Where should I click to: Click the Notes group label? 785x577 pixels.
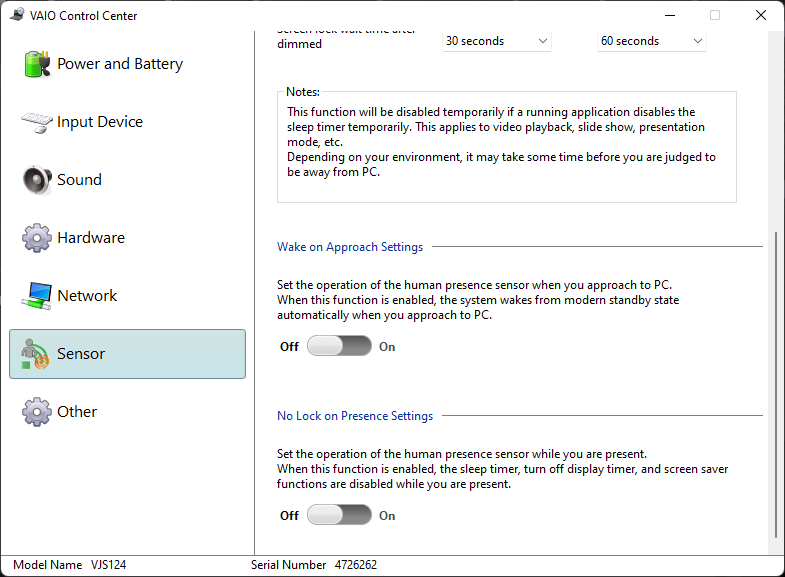[303, 92]
